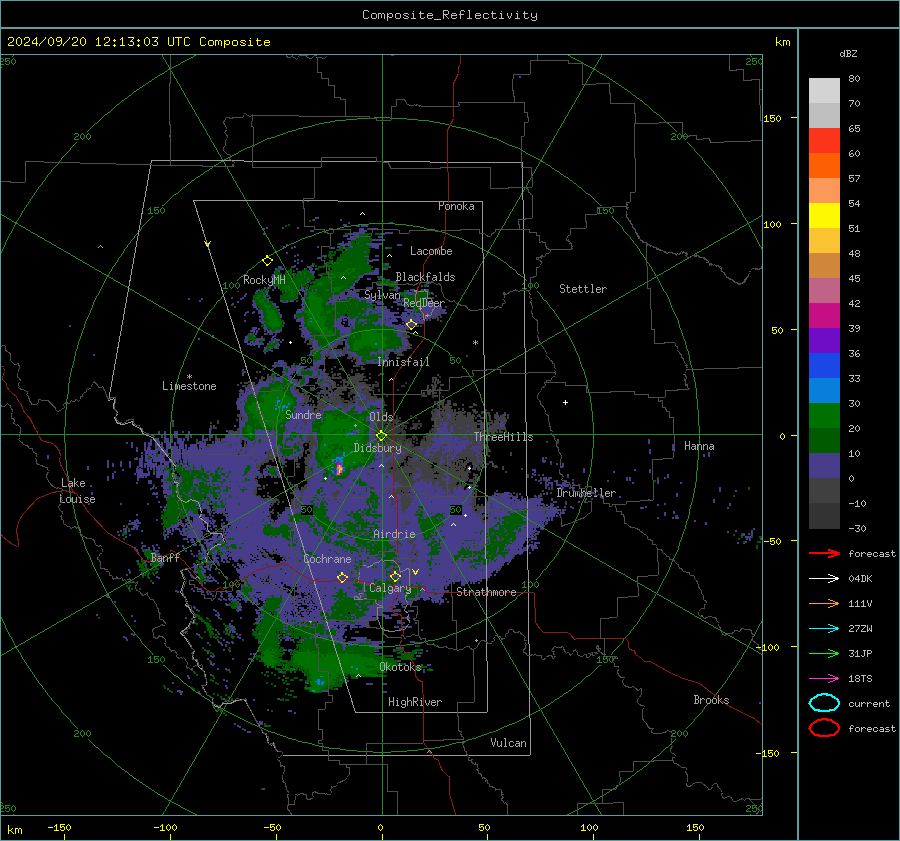Click the yellow radar site marker at Olds

[381, 435]
